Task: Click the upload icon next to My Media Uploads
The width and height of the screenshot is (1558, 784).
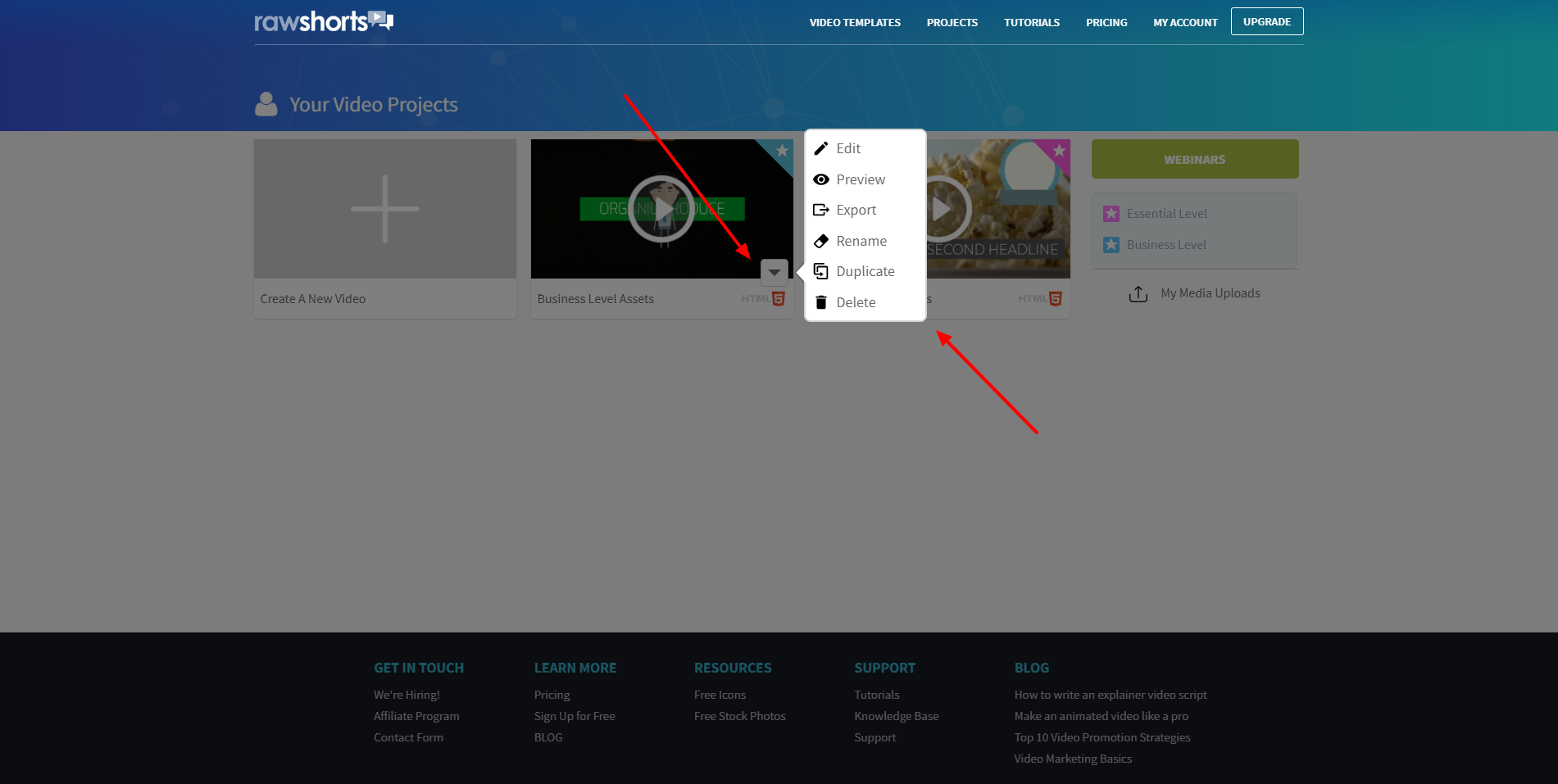Action: tap(1138, 294)
